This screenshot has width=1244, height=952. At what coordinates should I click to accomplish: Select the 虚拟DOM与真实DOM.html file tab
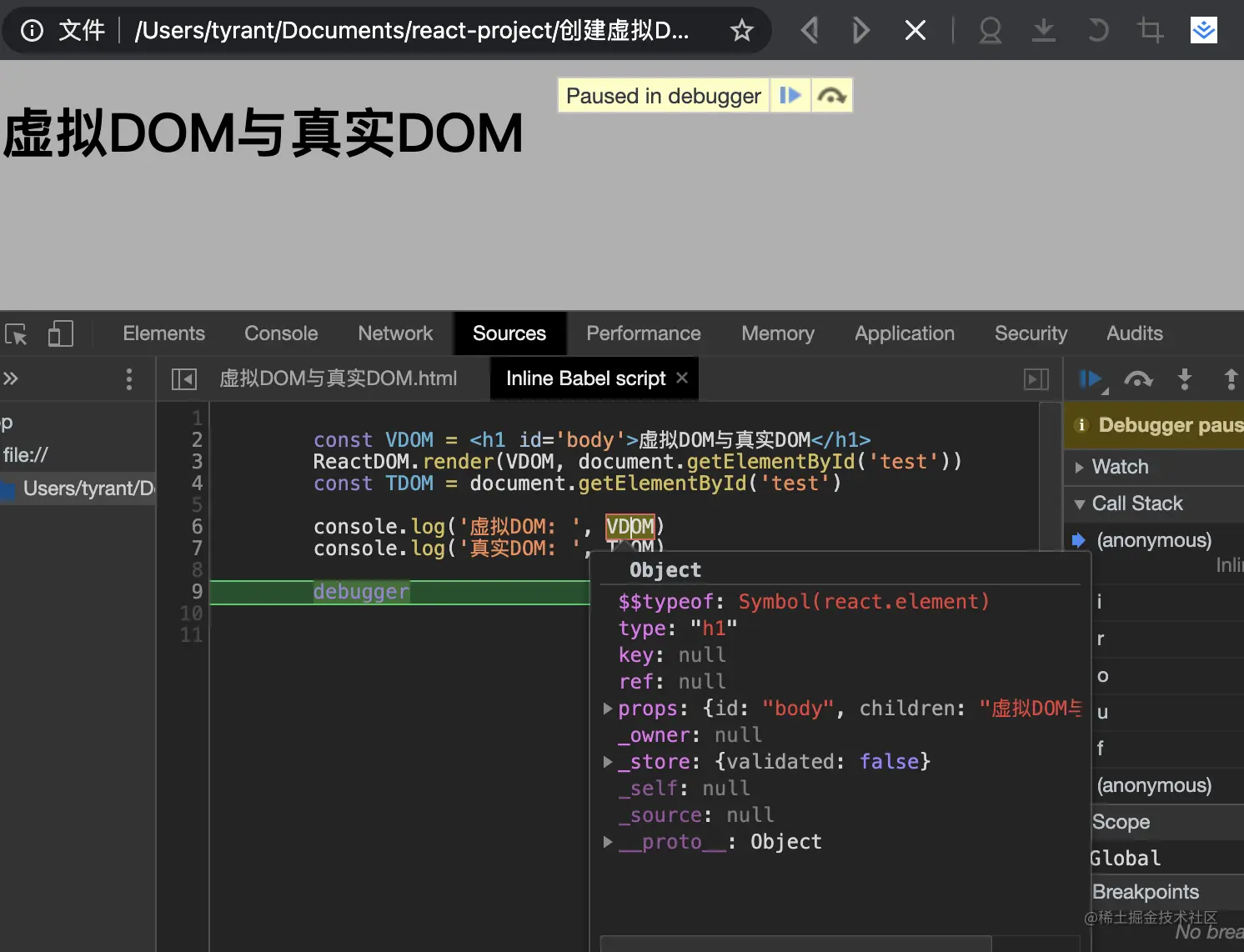338,378
